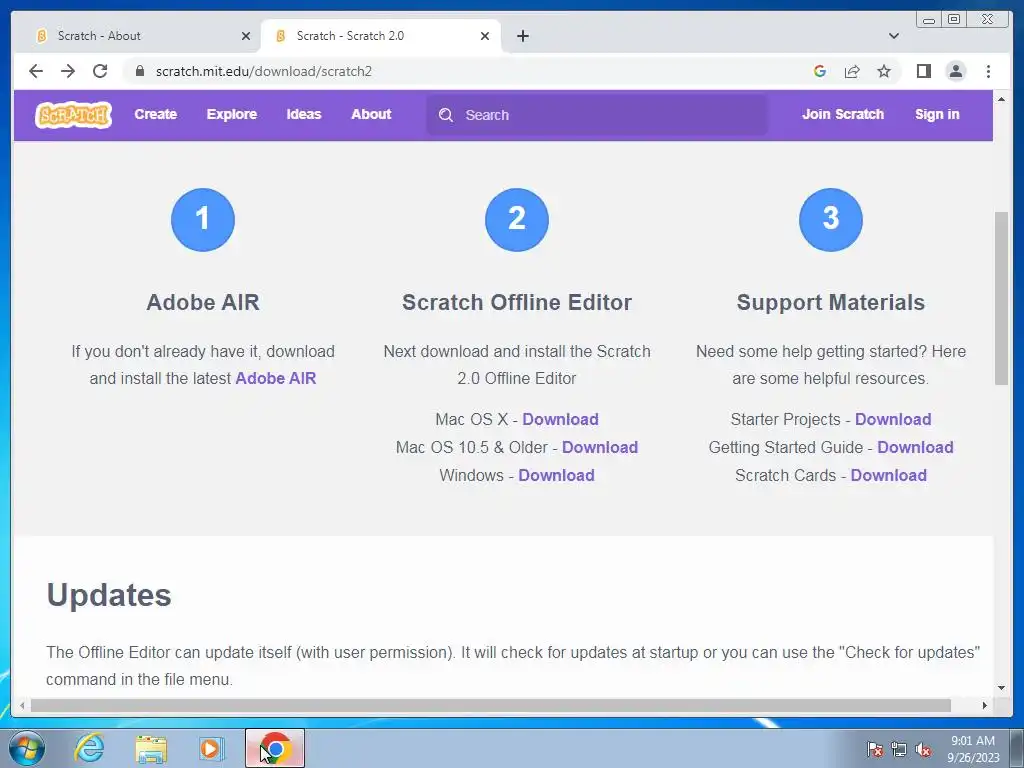This screenshot has height=768, width=1024.
Task: Click the Chrome taskbar icon
Action: point(275,748)
